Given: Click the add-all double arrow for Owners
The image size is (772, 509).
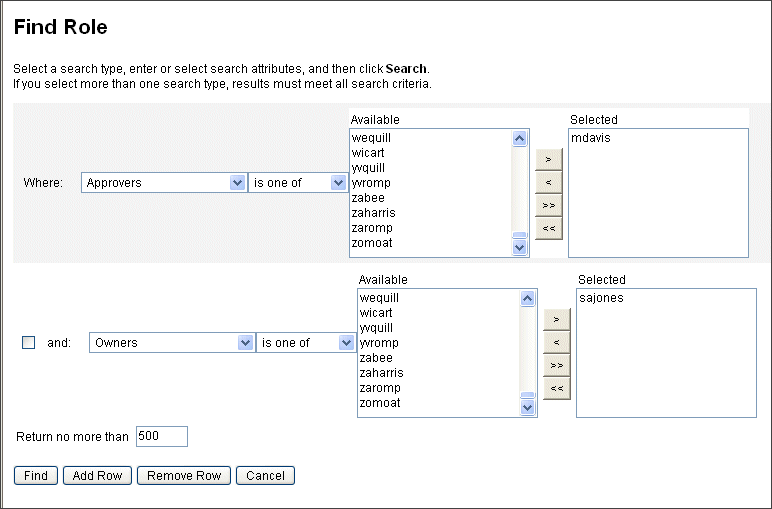Looking at the screenshot, I should [556, 366].
